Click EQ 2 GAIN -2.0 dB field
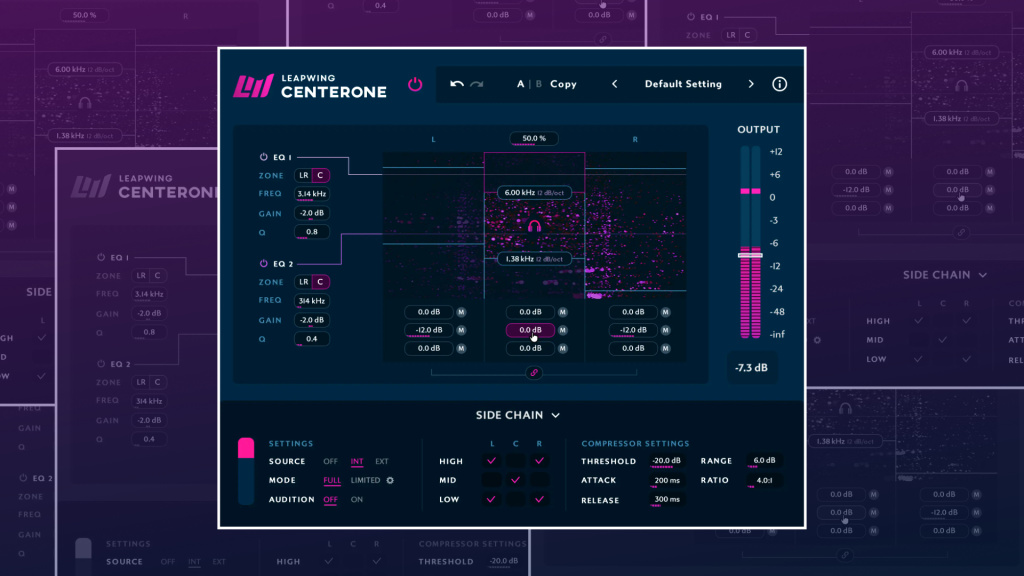This screenshot has height=576, width=1024. tap(312, 320)
